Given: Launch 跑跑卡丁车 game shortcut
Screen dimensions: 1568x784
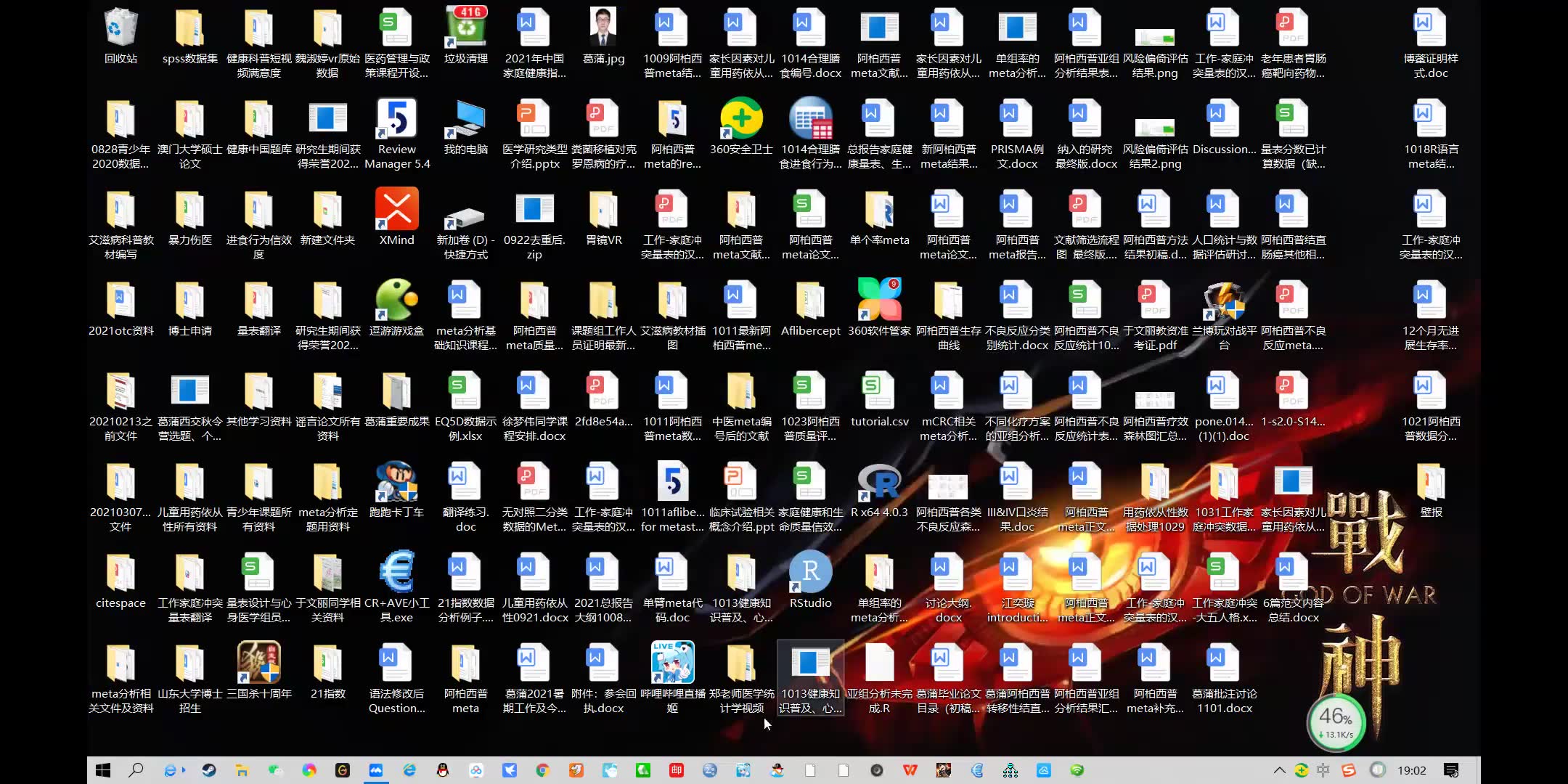Looking at the screenshot, I should (x=397, y=490).
